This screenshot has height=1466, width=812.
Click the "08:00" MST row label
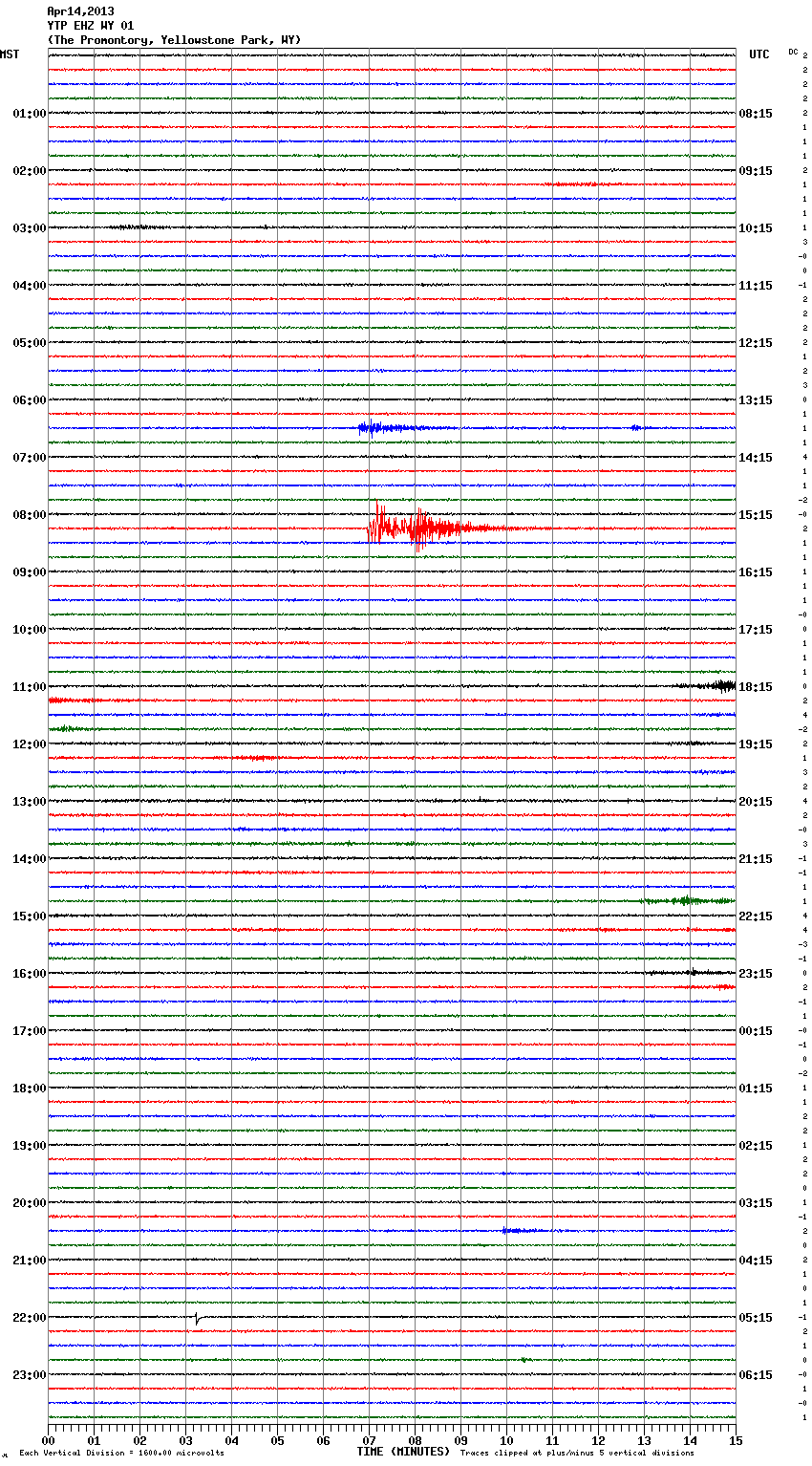[30, 515]
